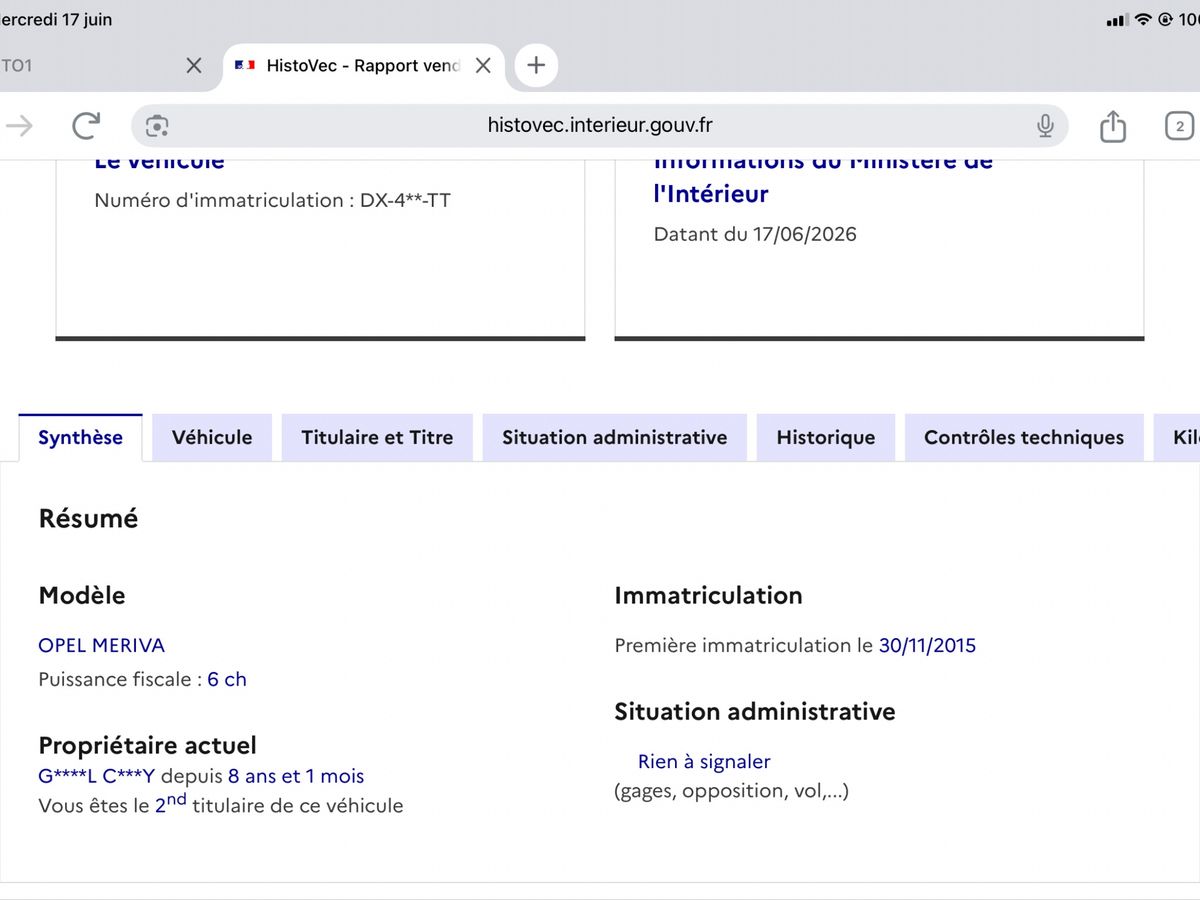Open a new tab with plus button
This screenshot has height=900, width=1200.
536,65
